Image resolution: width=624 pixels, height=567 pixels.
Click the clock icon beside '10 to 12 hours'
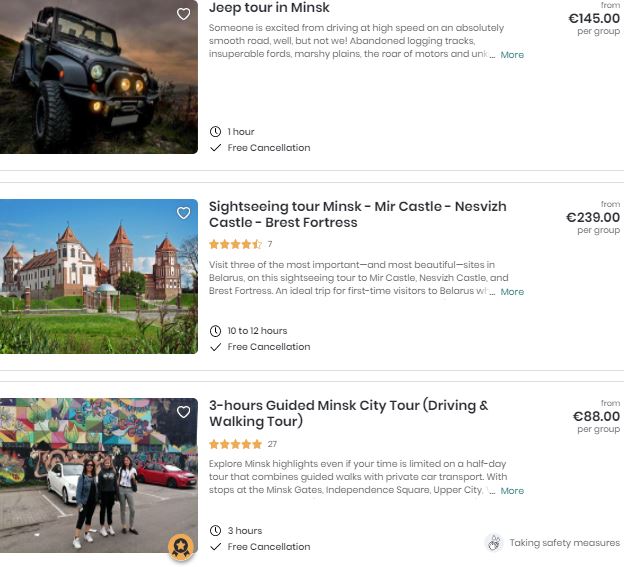[215, 331]
